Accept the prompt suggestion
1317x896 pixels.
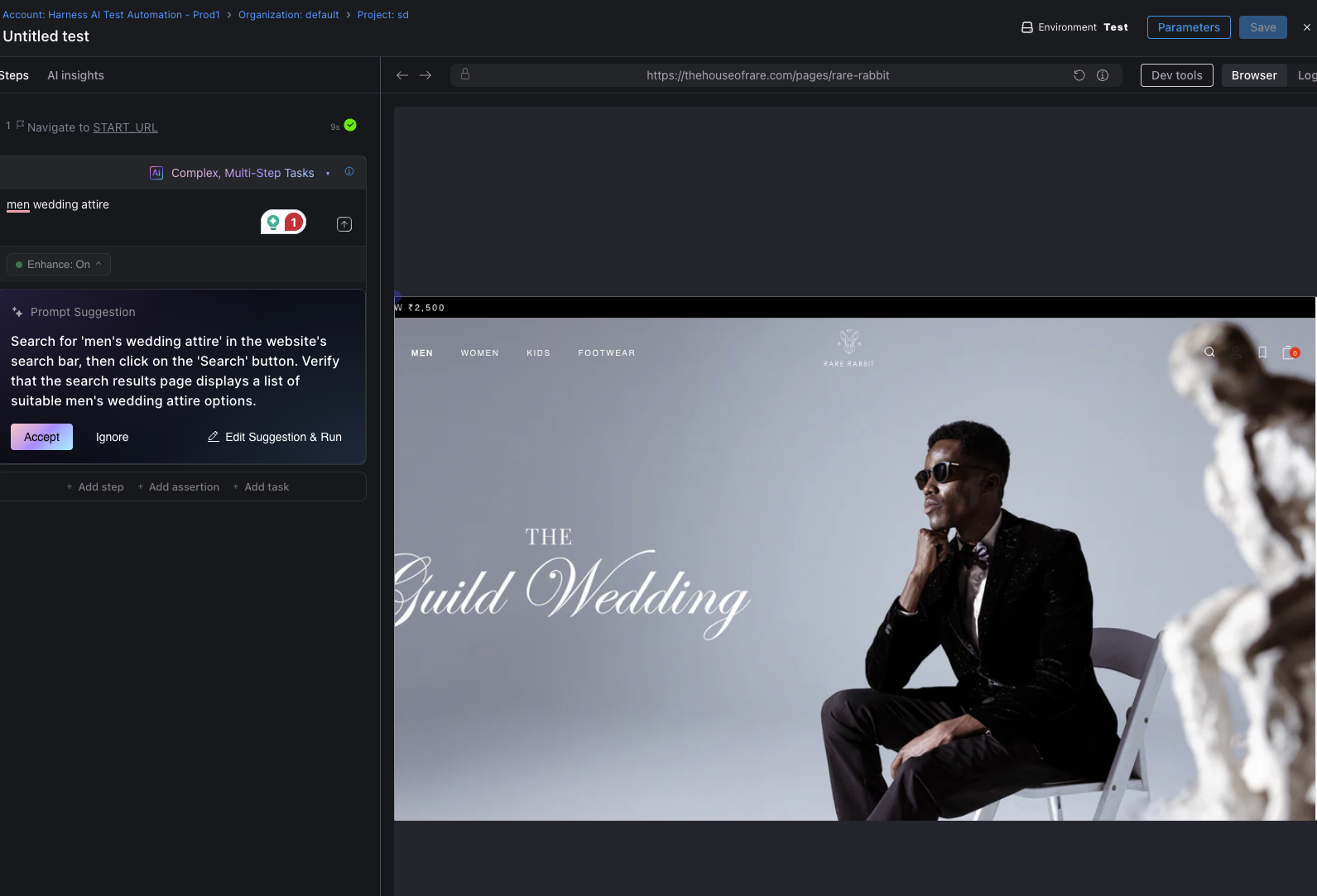(x=41, y=437)
